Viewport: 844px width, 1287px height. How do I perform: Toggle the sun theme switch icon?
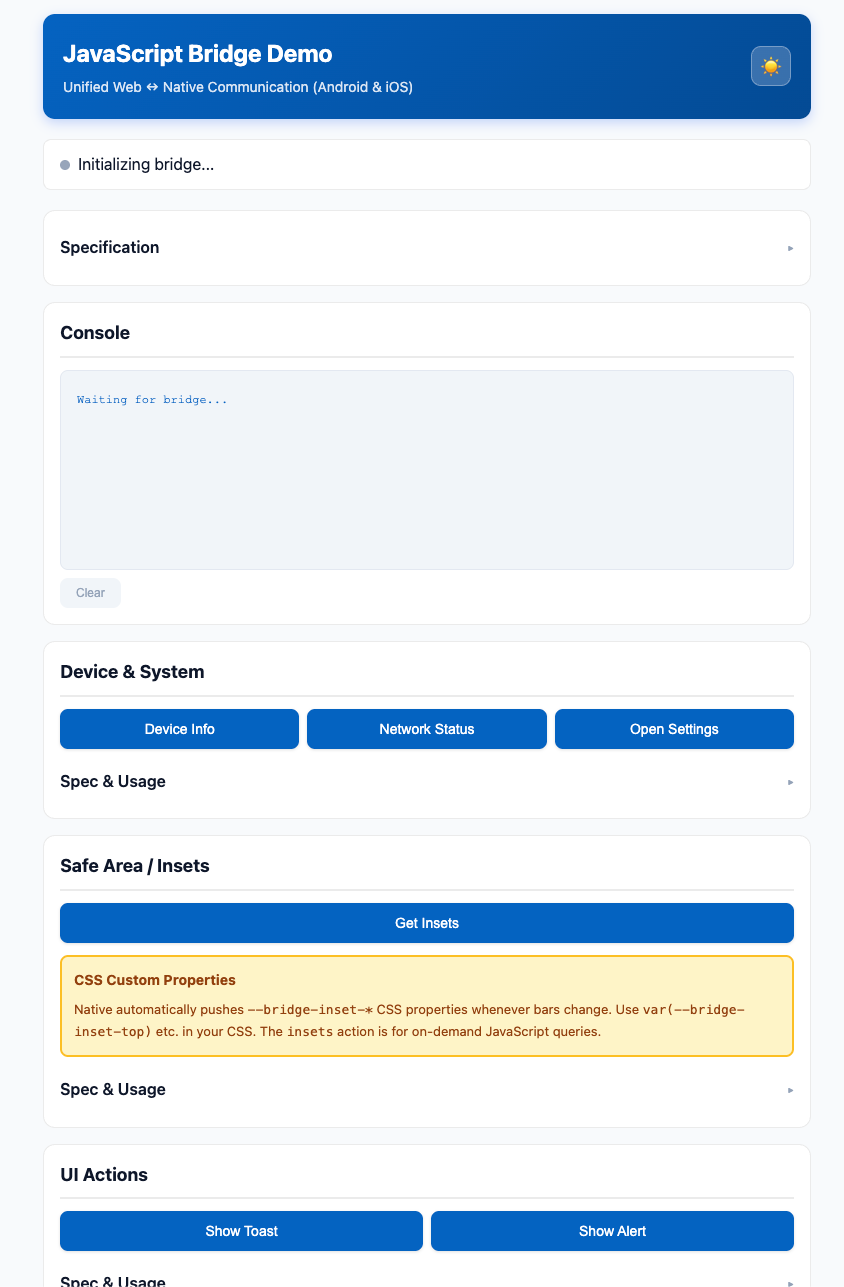[770, 66]
